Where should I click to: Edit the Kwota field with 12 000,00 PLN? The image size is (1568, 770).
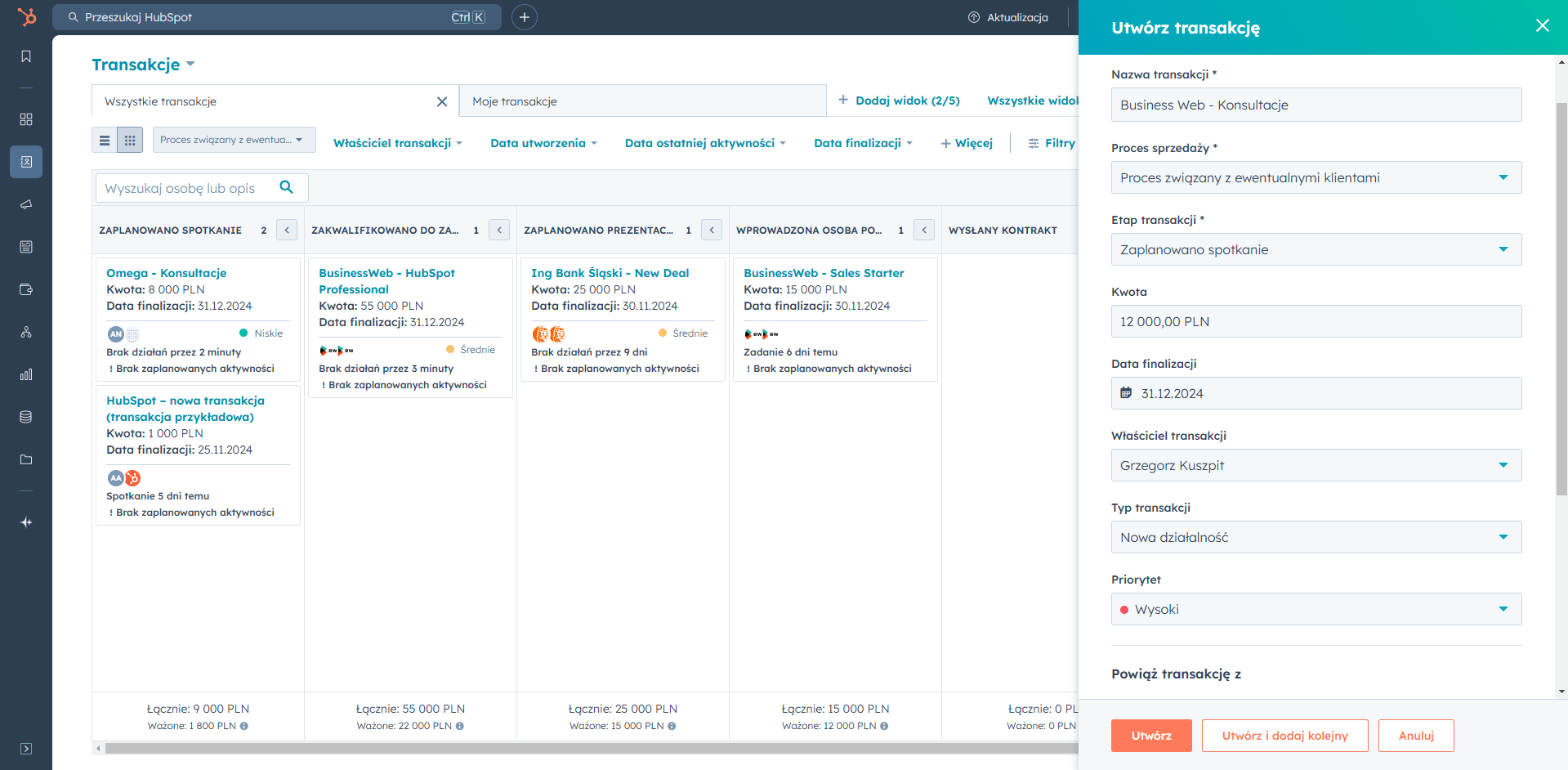[x=1316, y=321]
